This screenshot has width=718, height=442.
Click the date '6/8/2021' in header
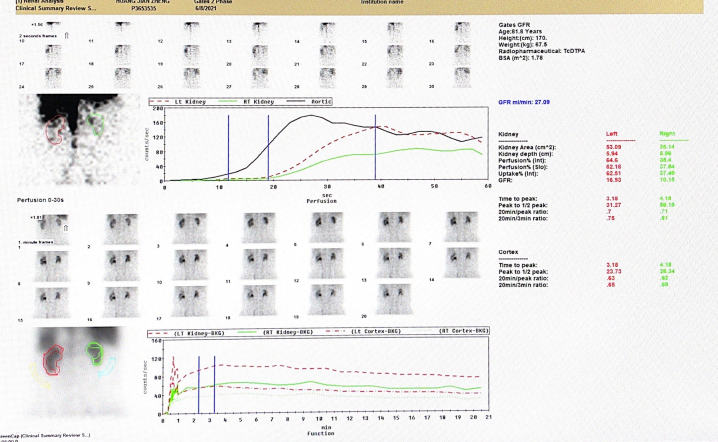pos(205,8)
